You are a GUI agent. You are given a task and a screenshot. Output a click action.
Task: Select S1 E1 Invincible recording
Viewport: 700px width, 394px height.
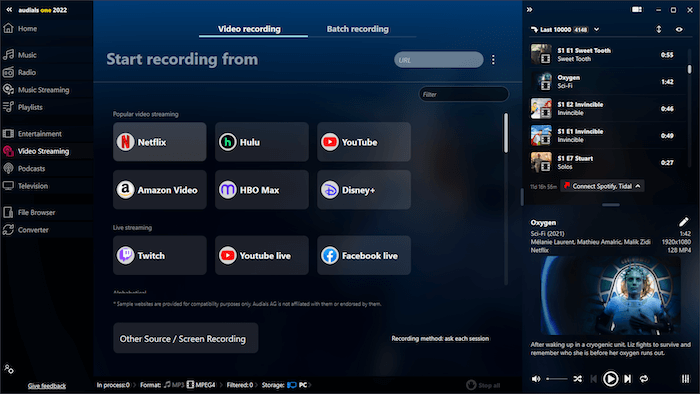pyautogui.click(x=606, y=136)
